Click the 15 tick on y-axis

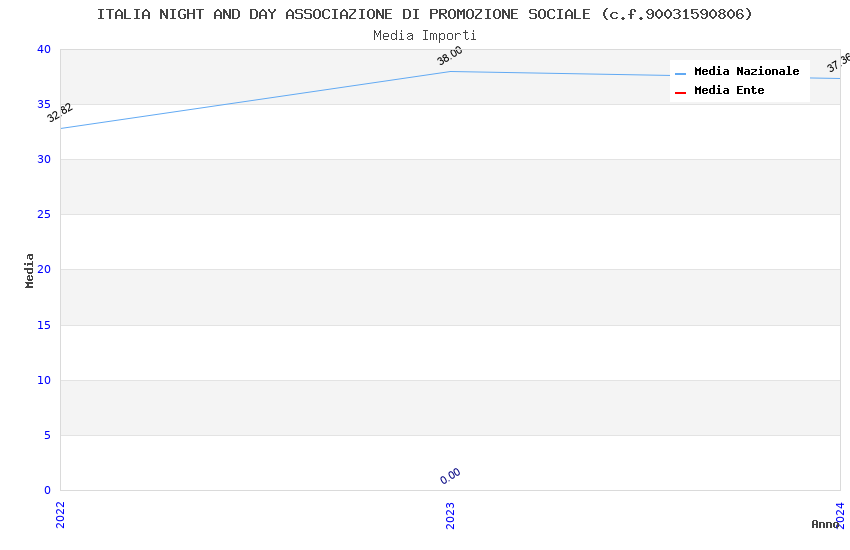coord(43,325)
